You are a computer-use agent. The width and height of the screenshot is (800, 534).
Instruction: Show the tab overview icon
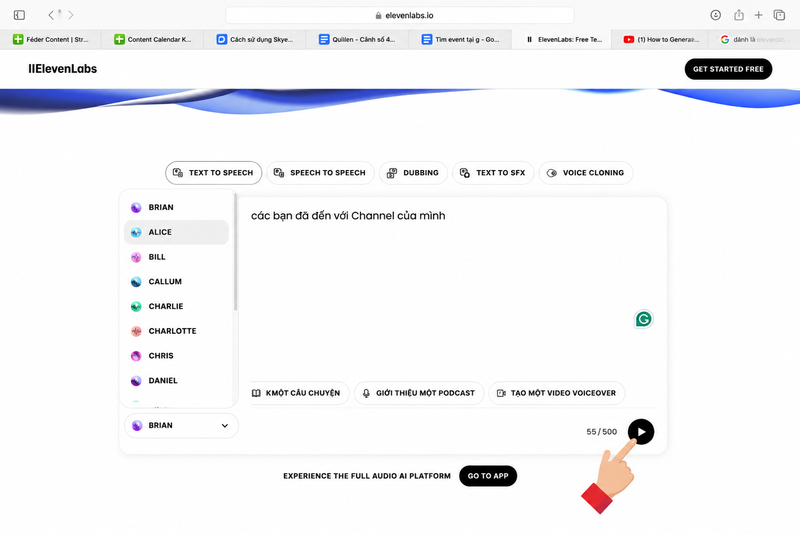click(779, 15)
